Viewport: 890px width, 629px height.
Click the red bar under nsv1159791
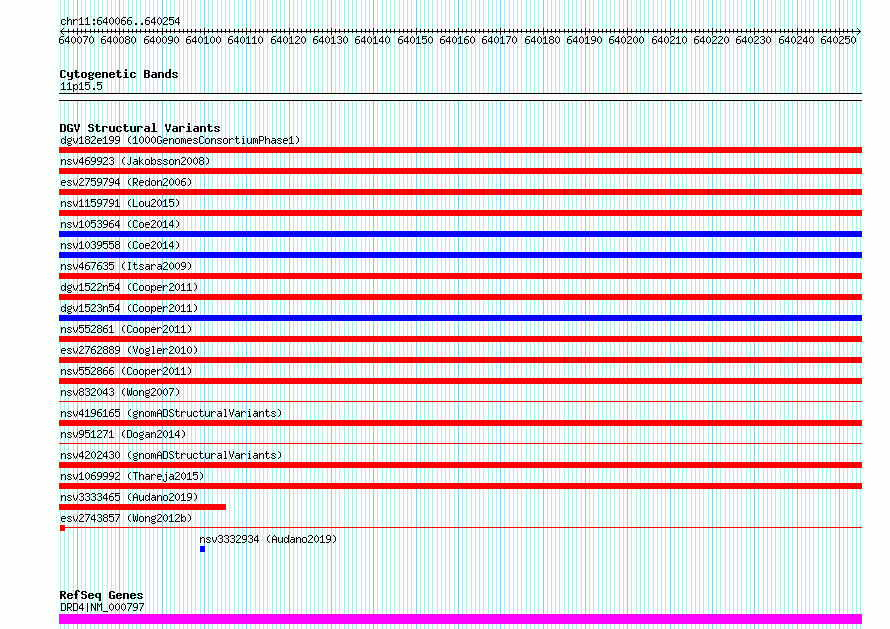click(x=460, y=213)
